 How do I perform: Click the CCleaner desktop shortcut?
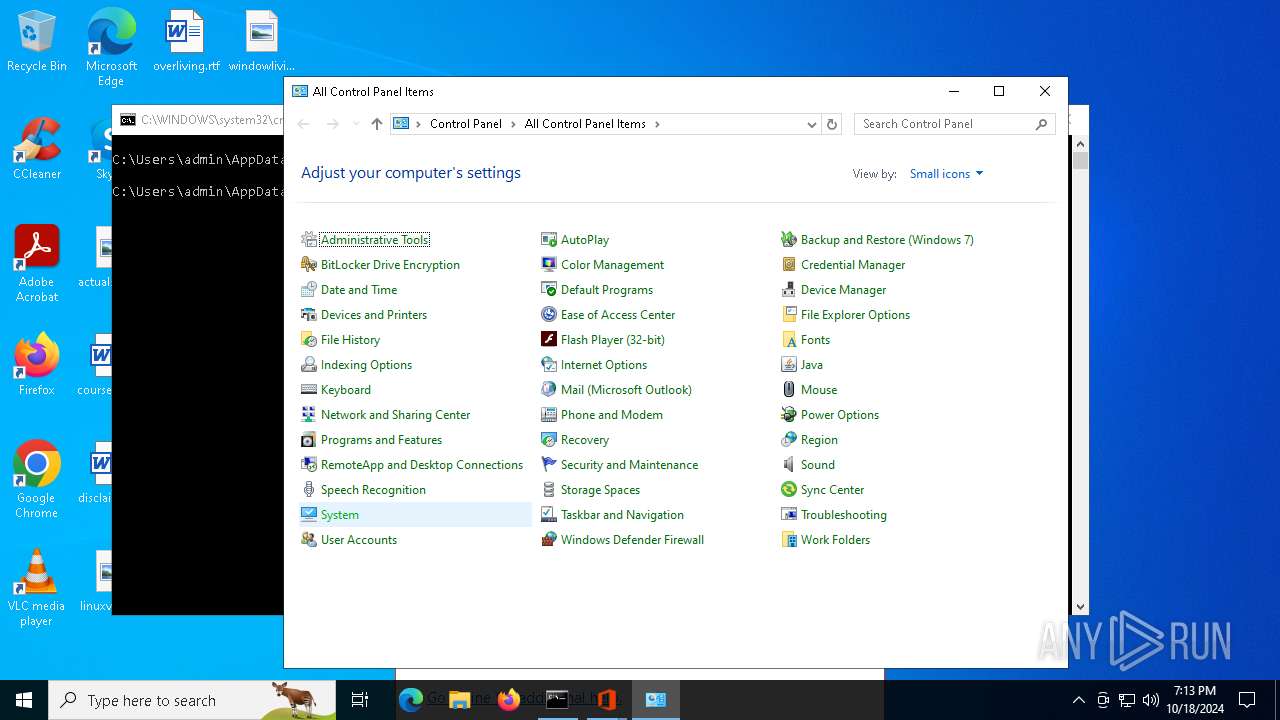37,149
